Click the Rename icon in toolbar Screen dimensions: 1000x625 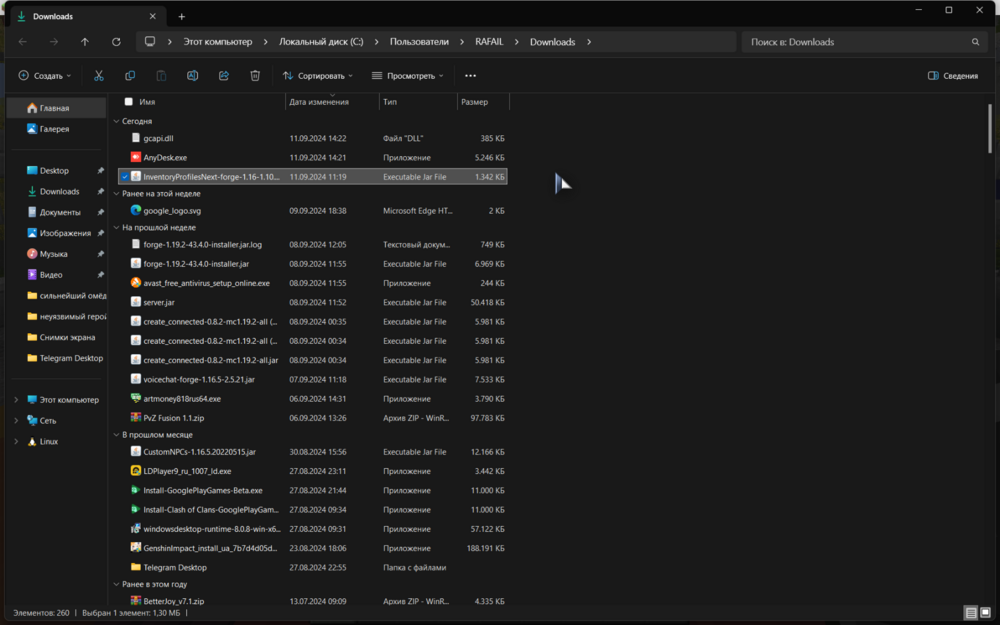(193, 75)
